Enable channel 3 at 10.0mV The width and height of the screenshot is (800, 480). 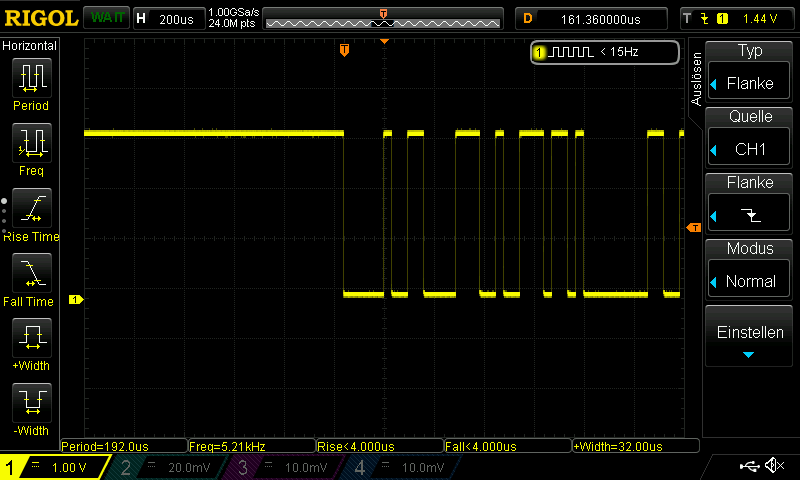(x=283, y=467)
